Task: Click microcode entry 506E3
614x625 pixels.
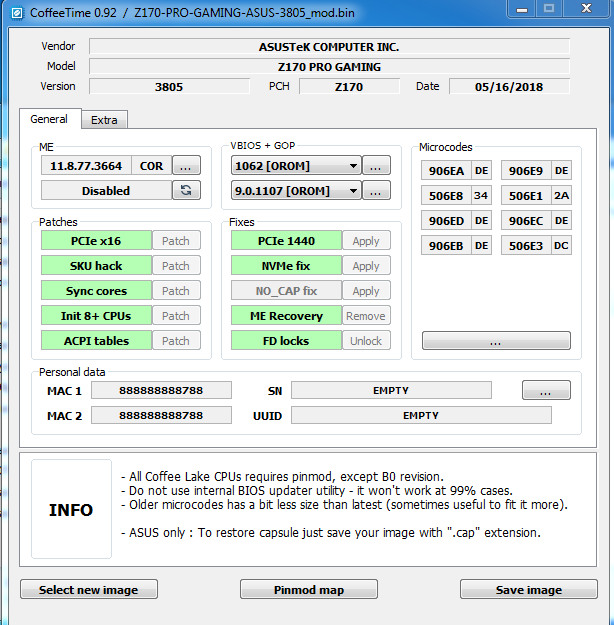Action: click(526, 246)
